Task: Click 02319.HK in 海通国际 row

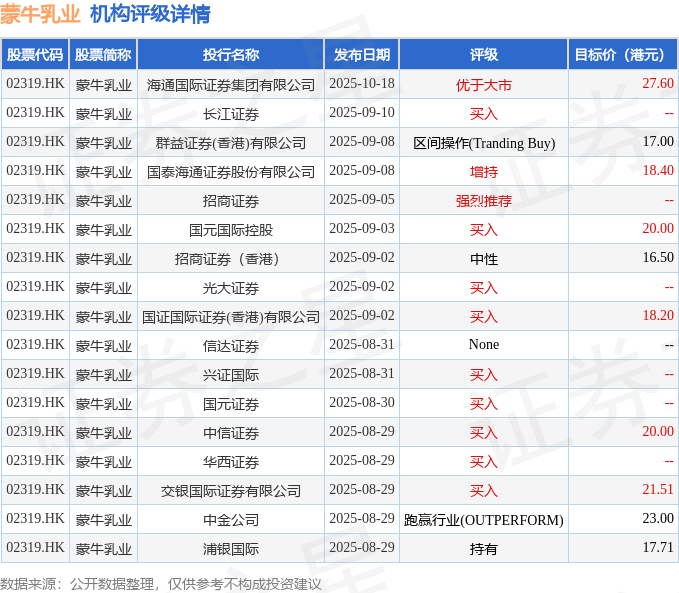Action: 35,83
